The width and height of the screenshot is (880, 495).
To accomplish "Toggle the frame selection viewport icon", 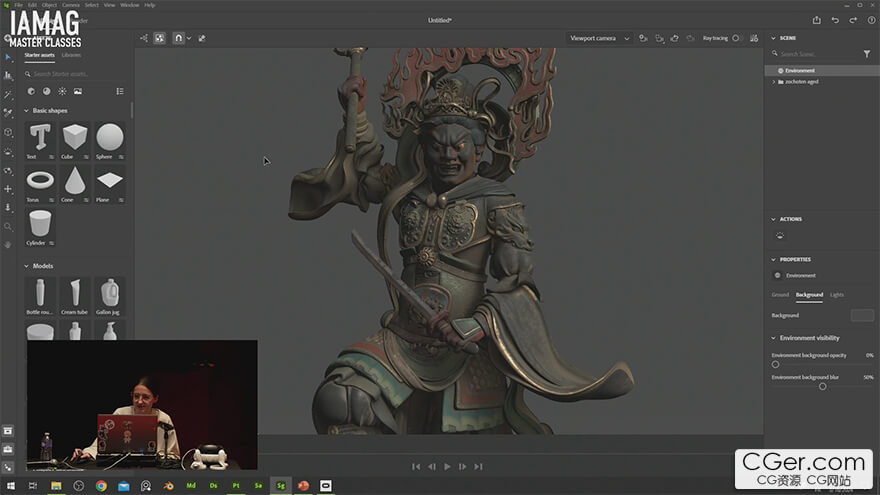I will (160, 38).
